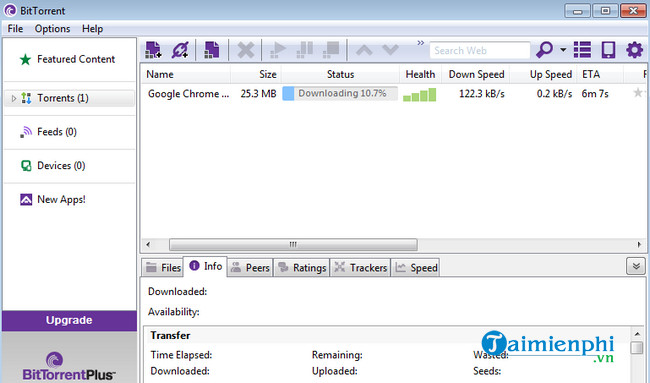Click the 0.2 kB/s up speed cell
This screenshot has width=650, height=383.
point(554,94)
